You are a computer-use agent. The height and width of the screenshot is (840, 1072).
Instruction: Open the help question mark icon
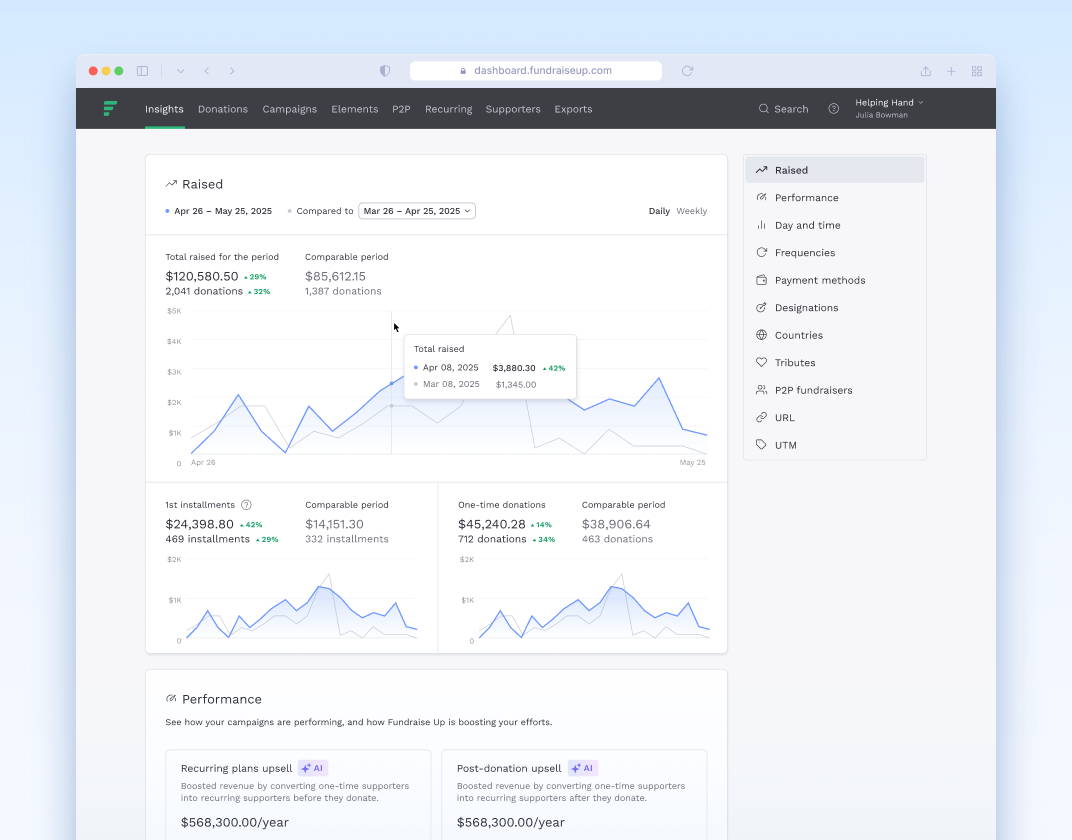click(833, 109)
